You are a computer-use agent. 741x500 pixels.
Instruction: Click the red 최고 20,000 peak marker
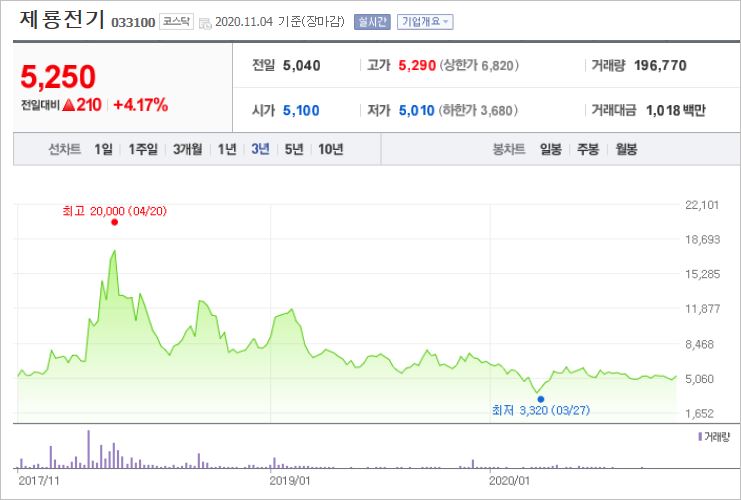point(114,222)
